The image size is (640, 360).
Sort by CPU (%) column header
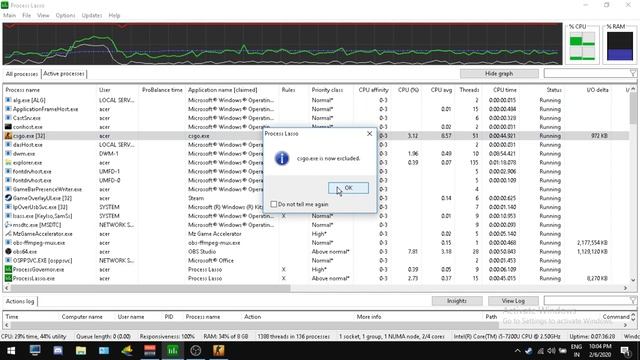(x=409, y=90)
